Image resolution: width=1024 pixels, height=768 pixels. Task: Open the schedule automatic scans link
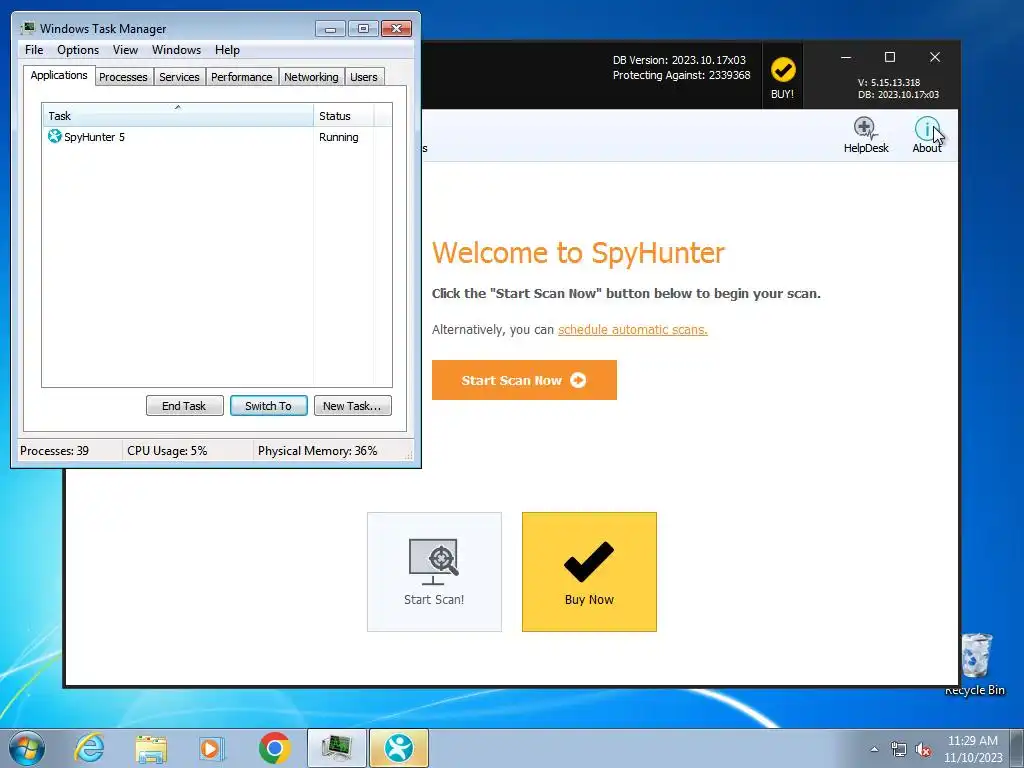click(x=632, y=330)
